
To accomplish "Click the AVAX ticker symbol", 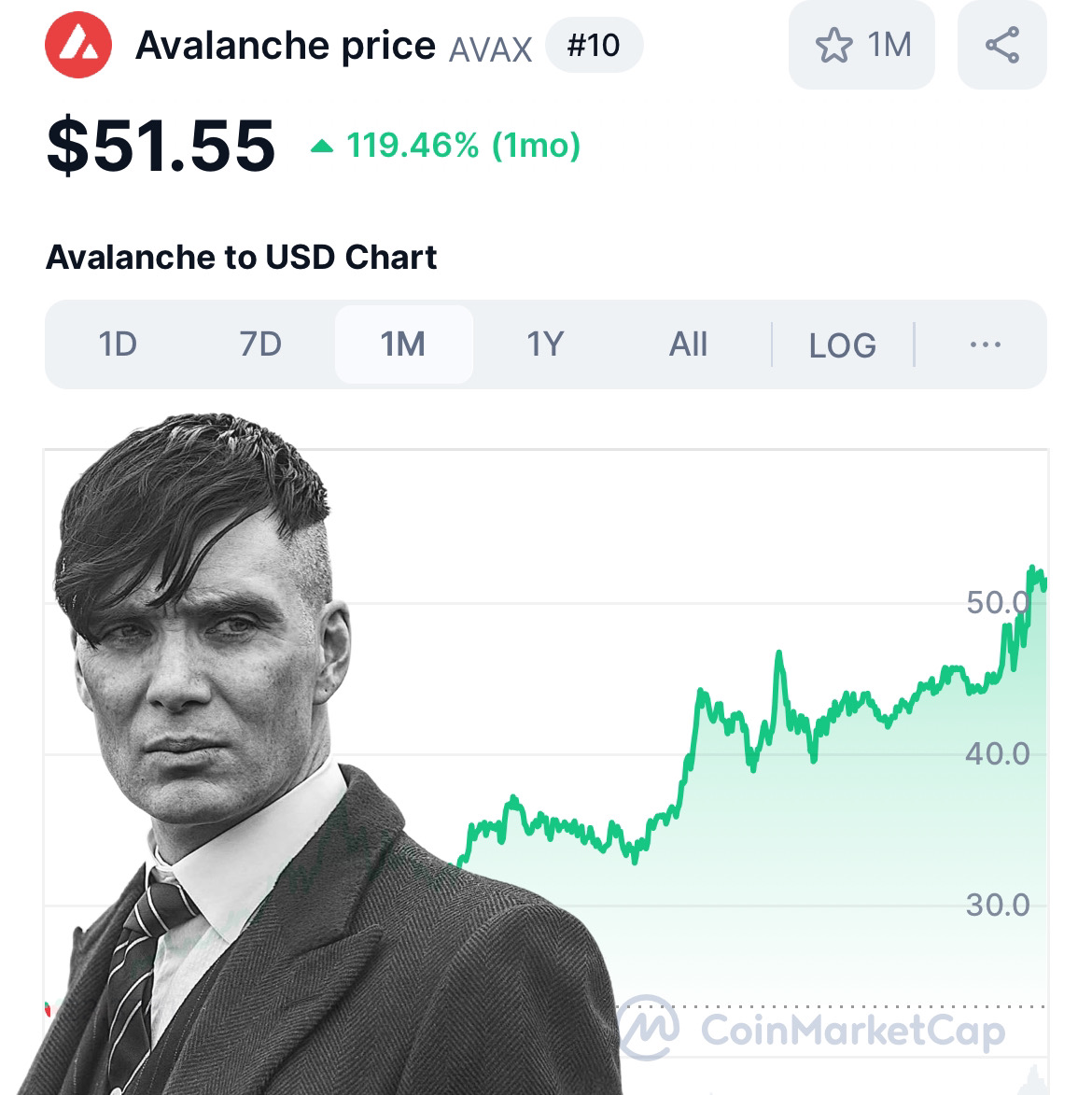I will 490,49.
